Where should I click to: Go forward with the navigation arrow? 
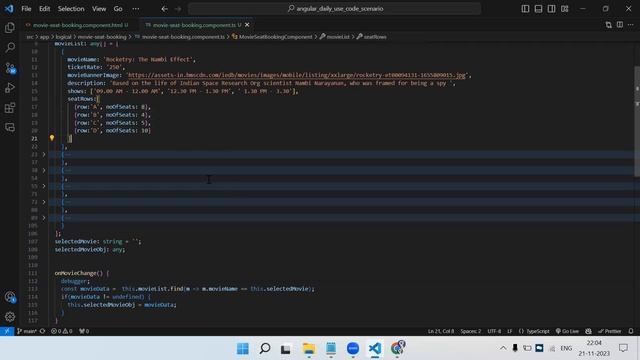178,9
